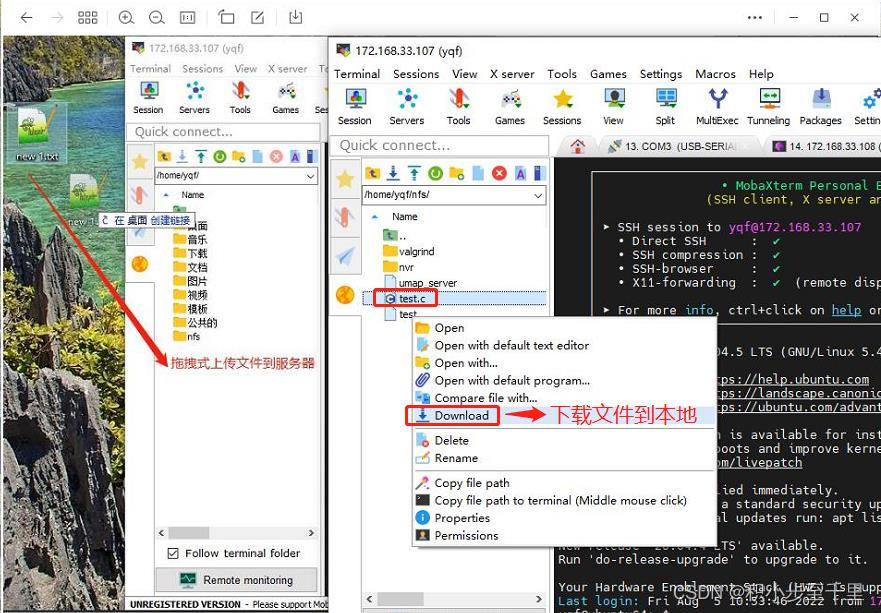Viewport: 881px width, 613px height.
Task: Open the image viewer three-dots more menu
Action: tap(755, 17)
